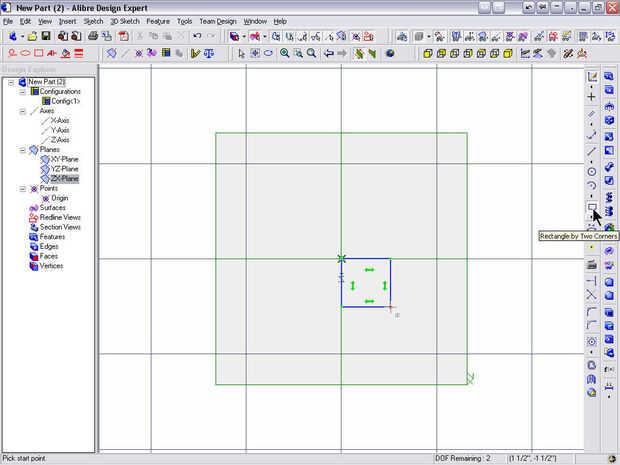Click the arrow Select tool icon
The height and width of the screenshot is (465, 620).
point(242,53)
